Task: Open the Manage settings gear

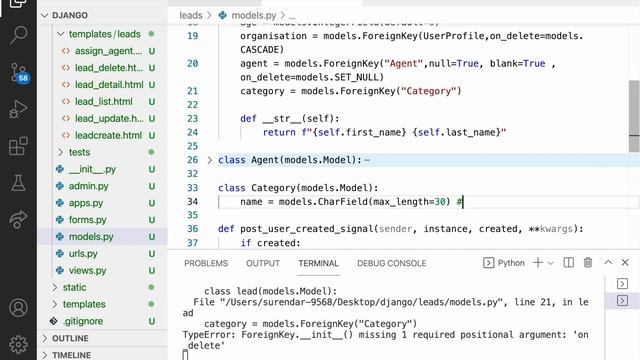Action: (x=18, y=344)
